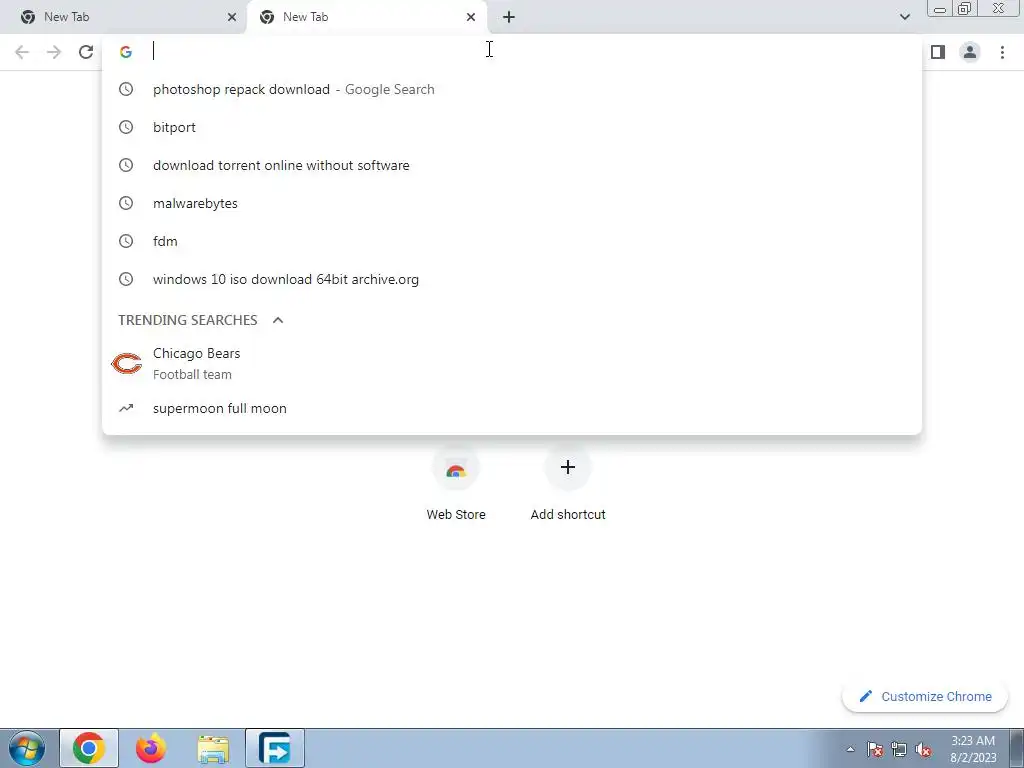Open the network tray icon

(899, 749)
